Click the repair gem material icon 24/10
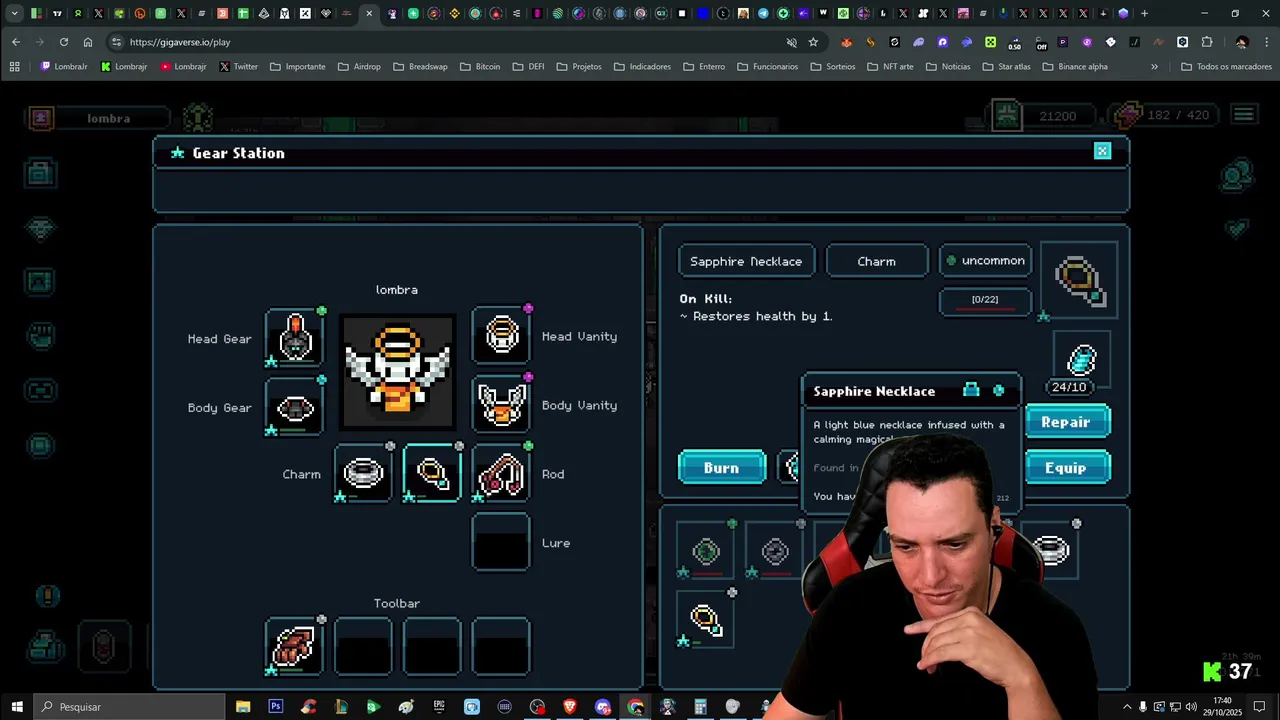Image resolution: width=1280 pixels, height=720 pixels. click(1082, 361)
